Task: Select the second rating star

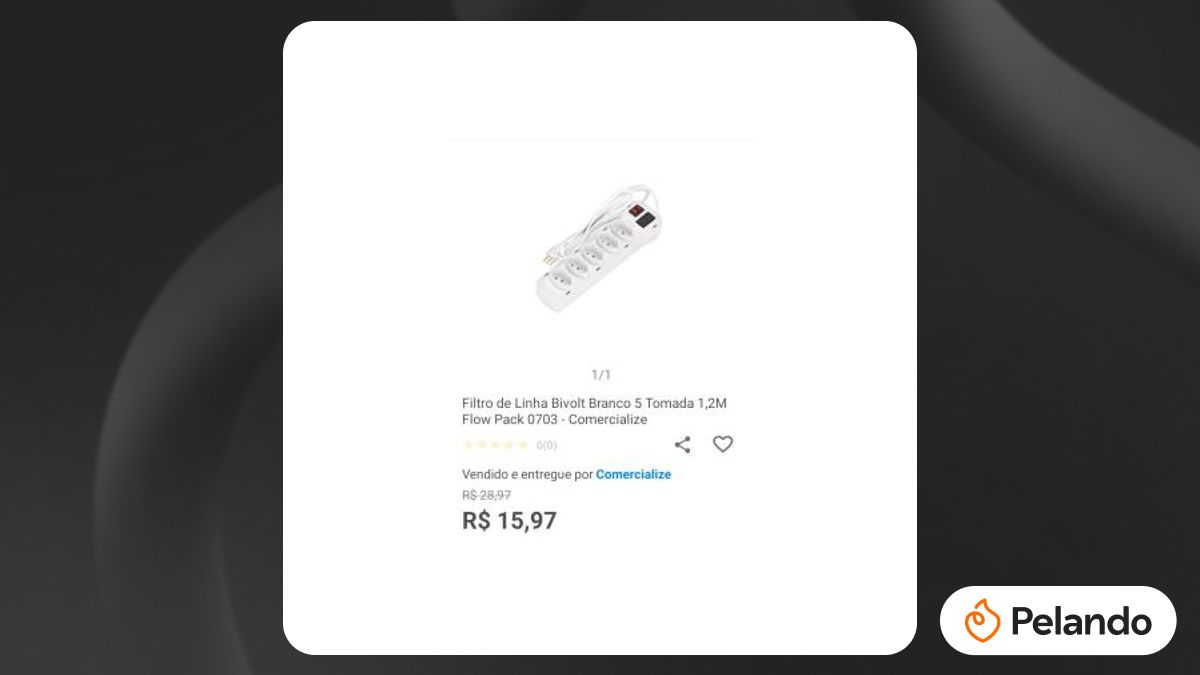Action: (x=482, y=445)
